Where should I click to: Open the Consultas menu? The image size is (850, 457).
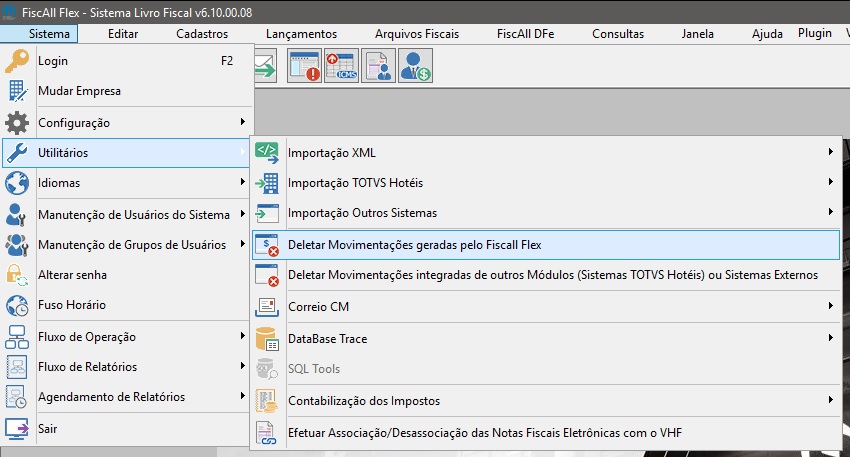pos(618,34)
